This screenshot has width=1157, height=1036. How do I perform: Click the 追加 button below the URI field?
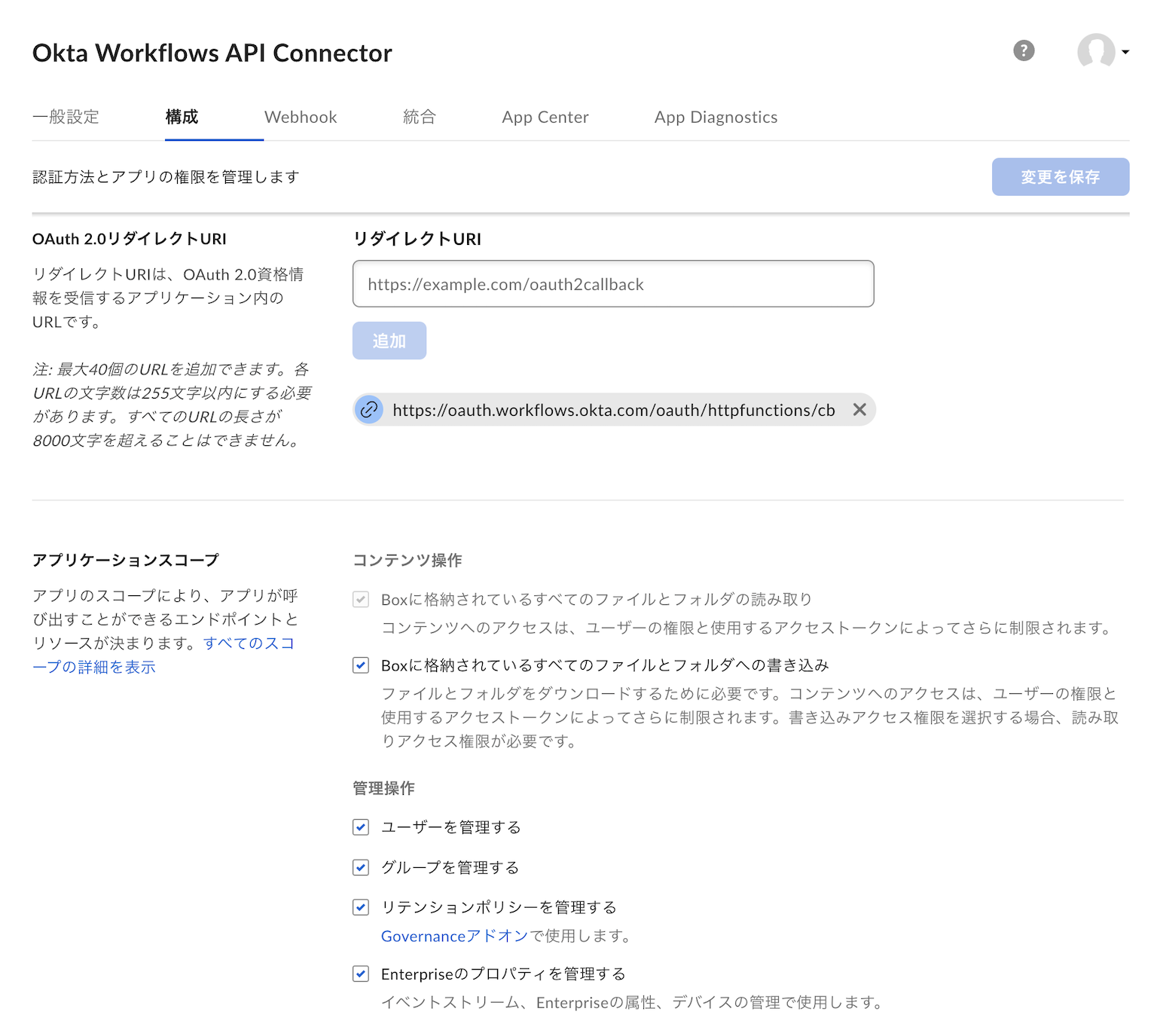pos(389,340)
